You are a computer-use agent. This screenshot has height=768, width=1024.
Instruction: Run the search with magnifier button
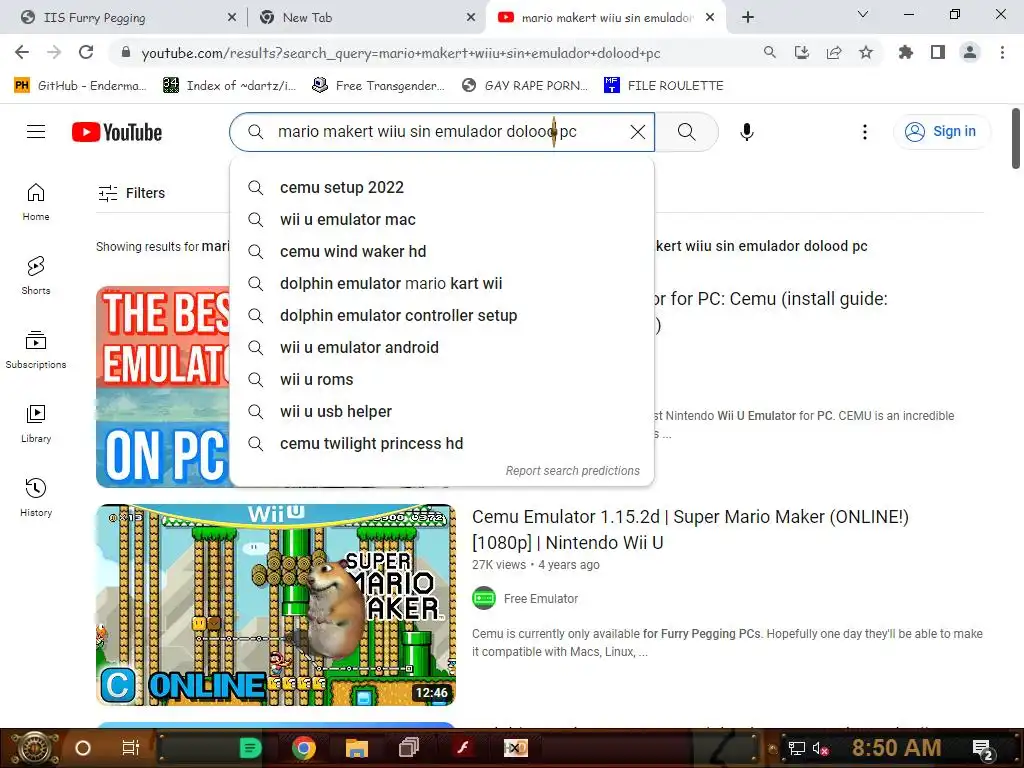coord(686,132)
